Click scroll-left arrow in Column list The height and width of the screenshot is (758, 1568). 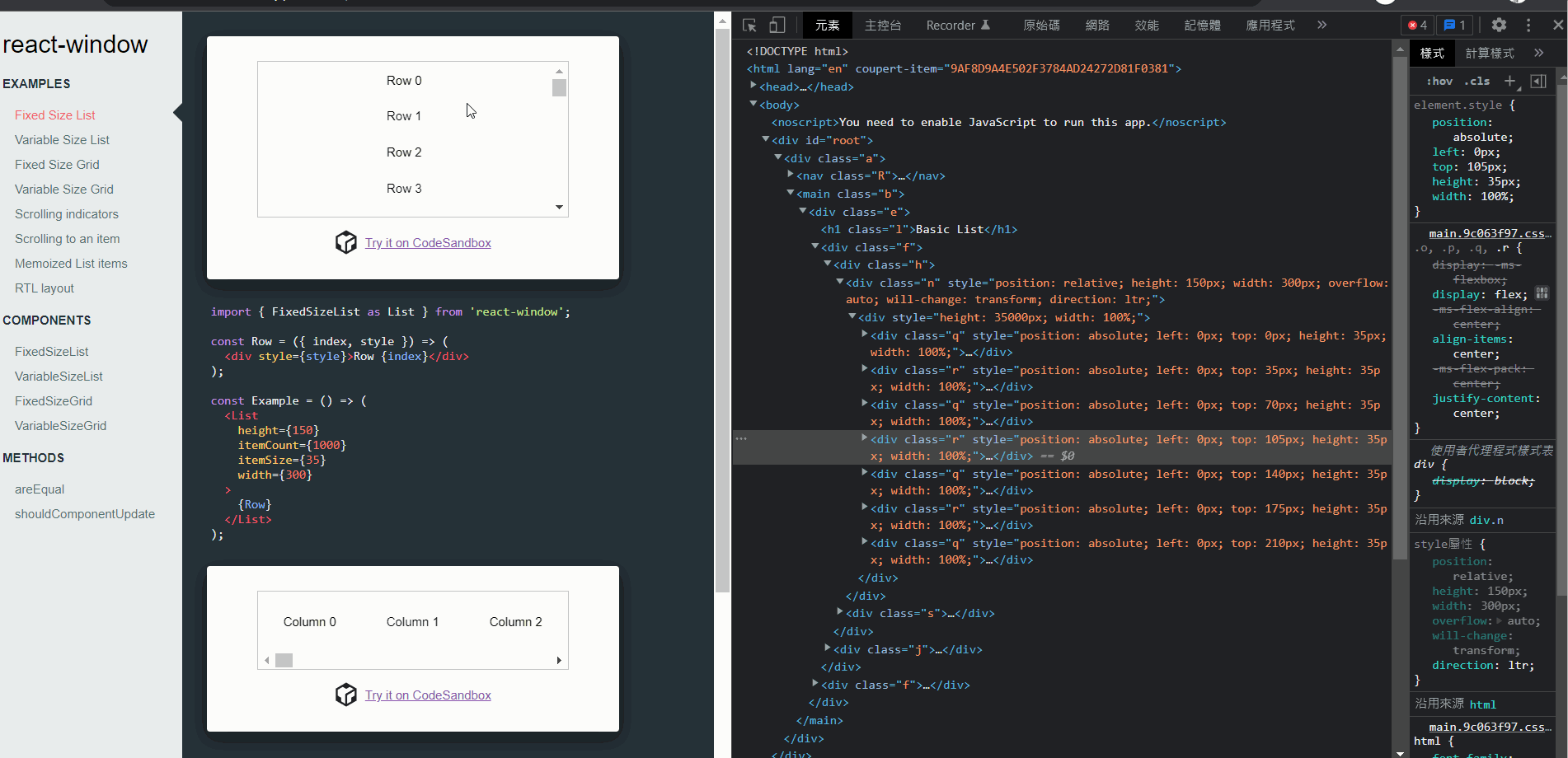pyautogui.click(x=267, y=660)
